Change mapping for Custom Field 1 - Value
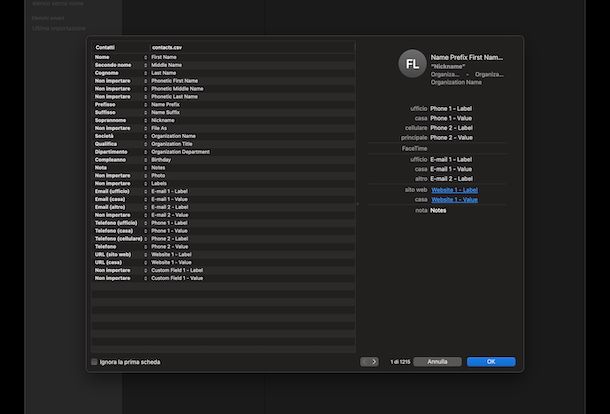This screenshot has width=610, height=414. [120, 278]
